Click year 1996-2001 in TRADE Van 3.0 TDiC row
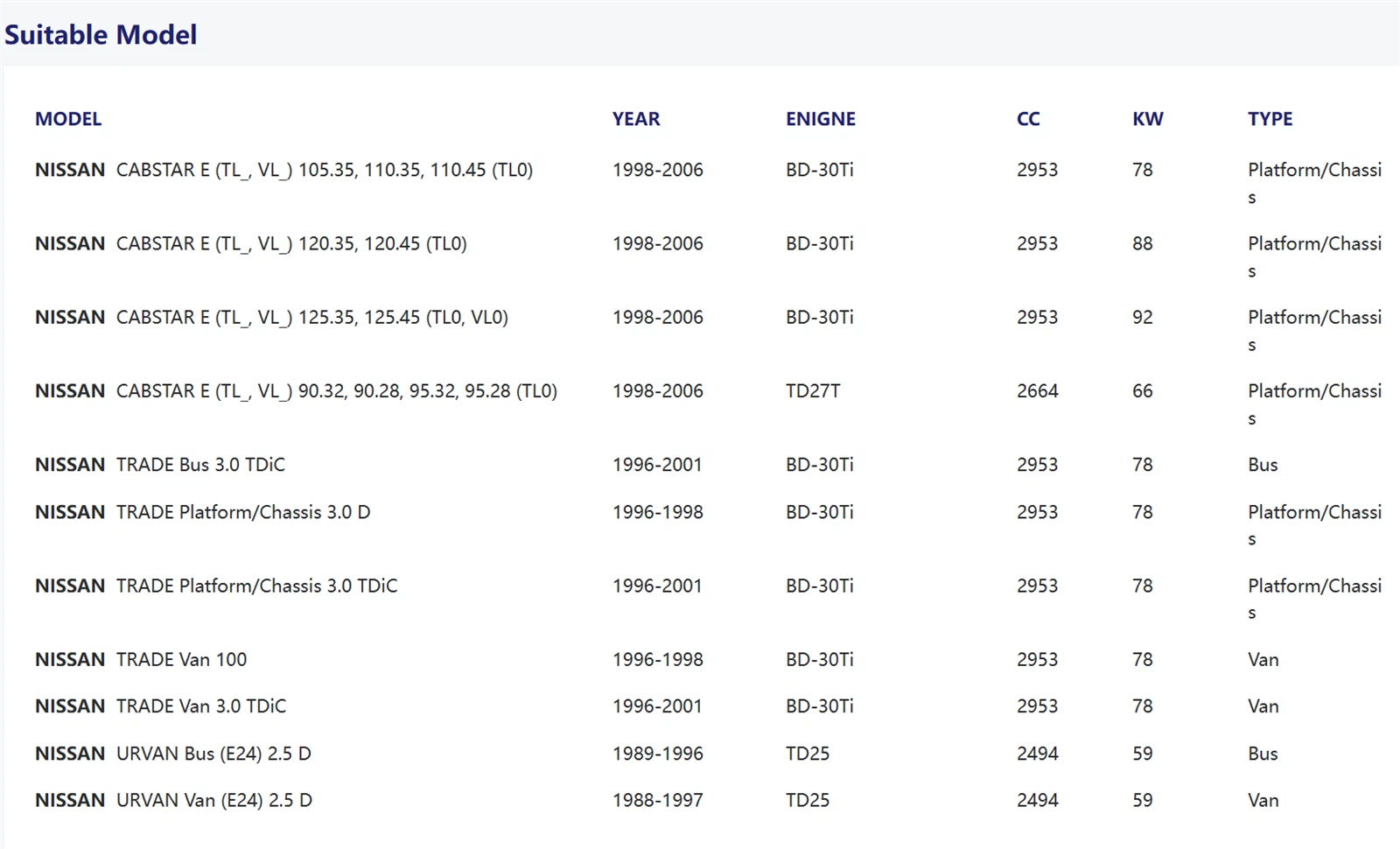The image size is (1400, 849). pos(658,706)
